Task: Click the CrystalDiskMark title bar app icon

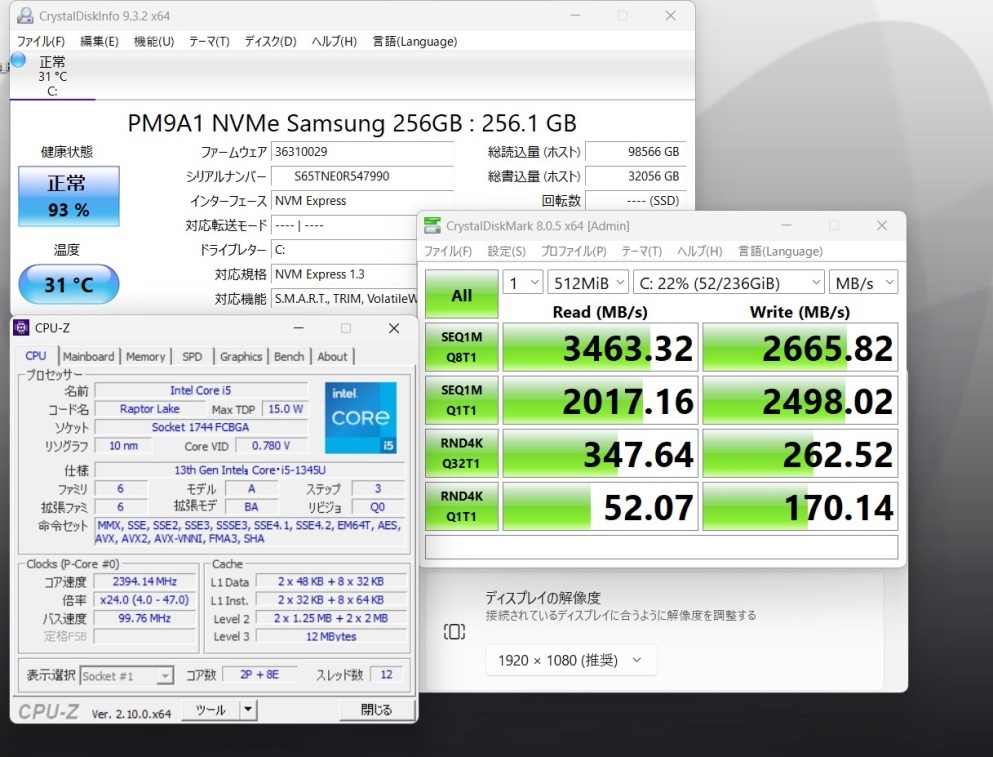Action: tap(432, 226)
